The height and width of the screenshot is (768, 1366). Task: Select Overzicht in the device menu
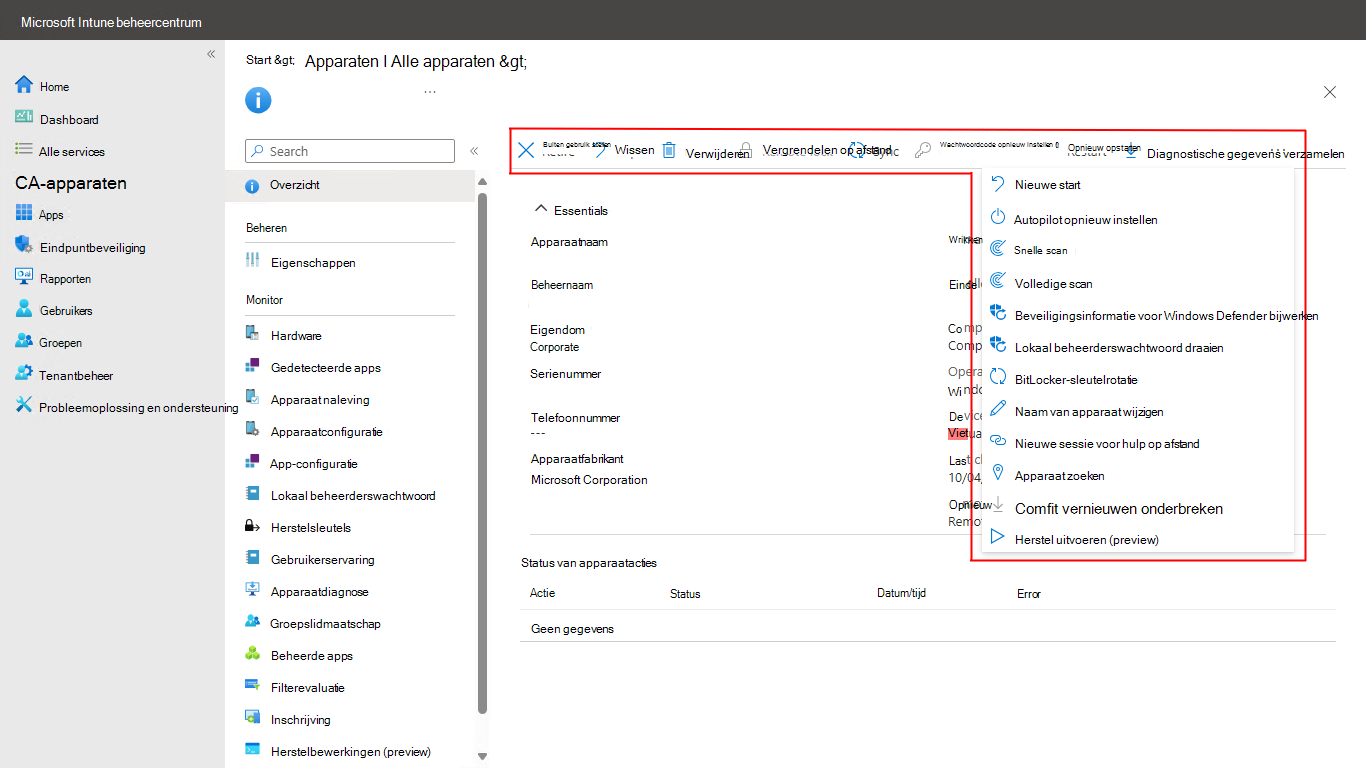coord(350,185)
